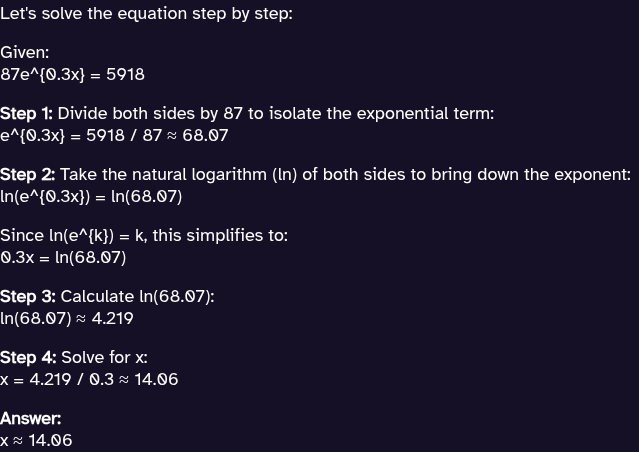Click the line 0.3x = ln(68.07)
This screenshot has height=452, width=639.
pos(63,258)
